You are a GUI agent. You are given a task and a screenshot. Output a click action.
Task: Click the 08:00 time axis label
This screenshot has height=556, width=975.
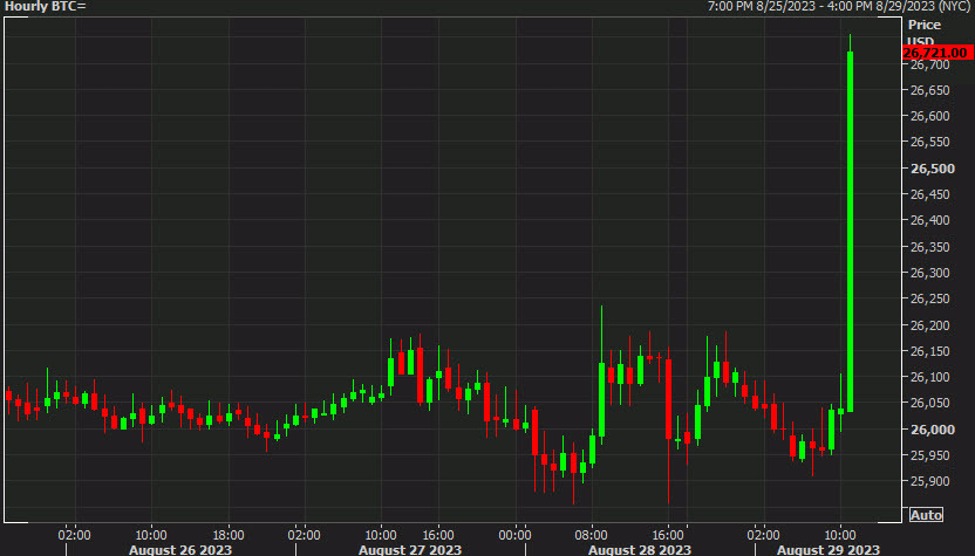591,535
